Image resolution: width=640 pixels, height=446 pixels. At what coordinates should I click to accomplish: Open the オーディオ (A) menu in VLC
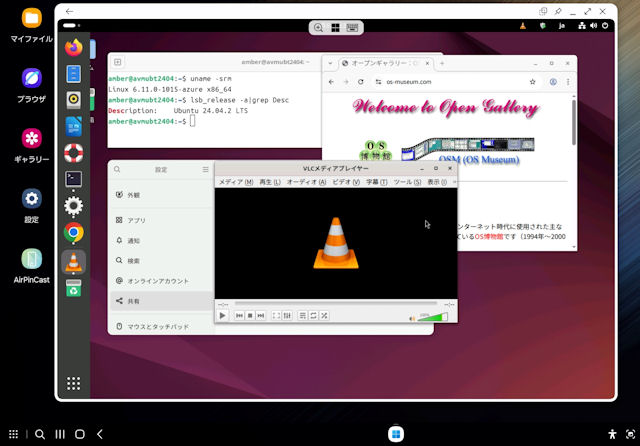306,182
